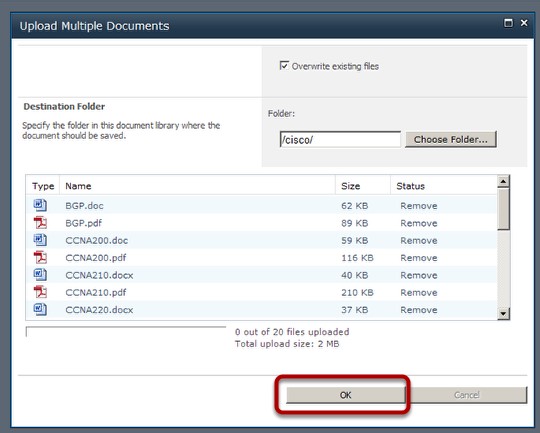Click the Word icon beside CCNA220.docx

coord(40,309)
